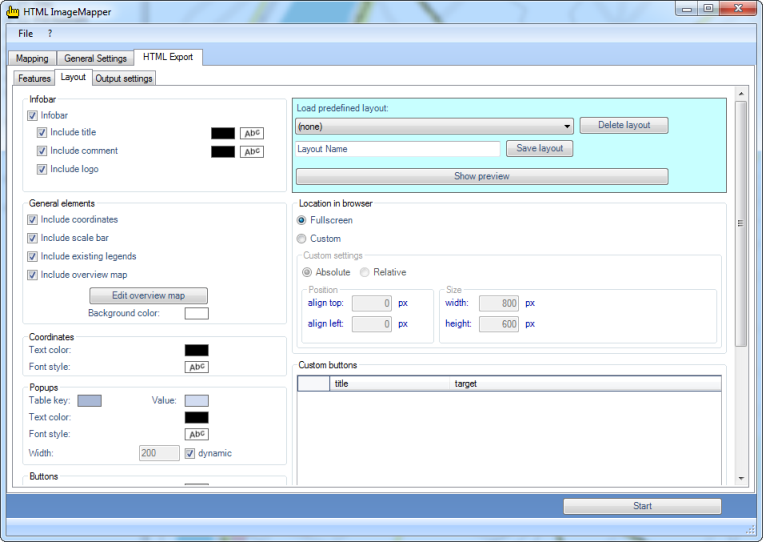
Task: Open the ? help menu
Action: (50, 34)
